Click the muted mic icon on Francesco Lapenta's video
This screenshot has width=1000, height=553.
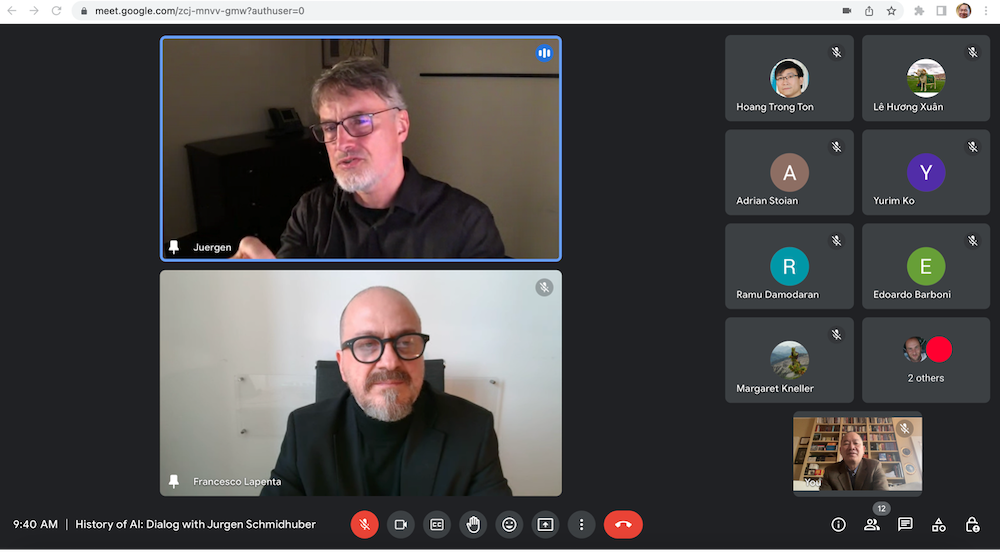pyautogui.click(x=544, y=287)
